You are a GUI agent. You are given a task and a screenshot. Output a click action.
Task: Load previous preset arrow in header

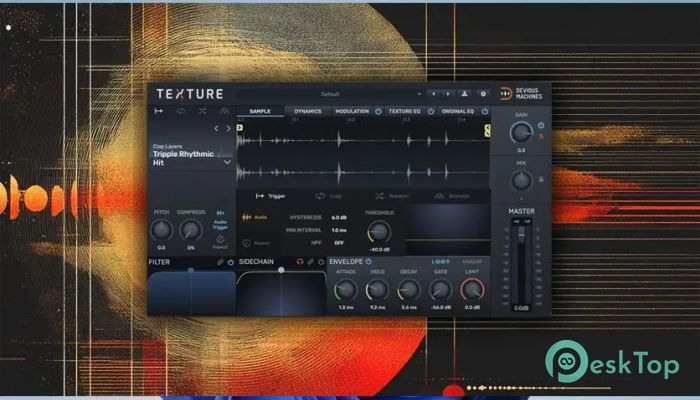tap(433, 94)
